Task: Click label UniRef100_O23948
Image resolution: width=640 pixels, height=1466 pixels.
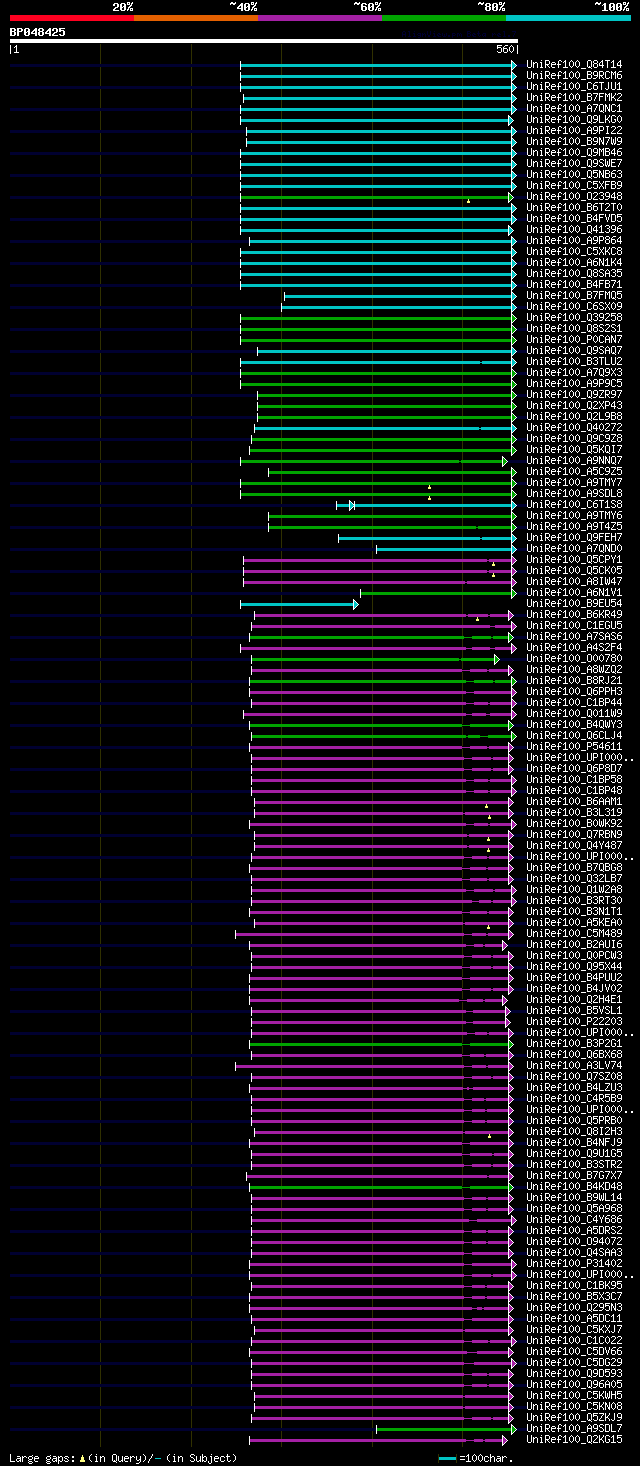Action: click(x=574, y=196)
